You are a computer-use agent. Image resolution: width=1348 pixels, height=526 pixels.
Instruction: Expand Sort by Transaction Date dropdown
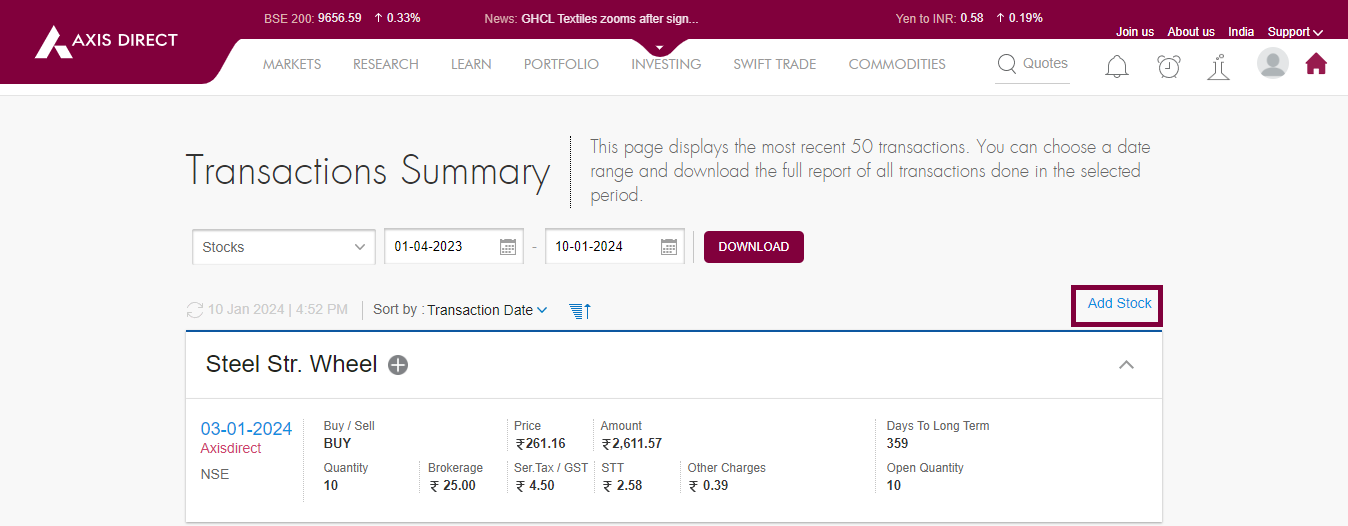(487, 310)
